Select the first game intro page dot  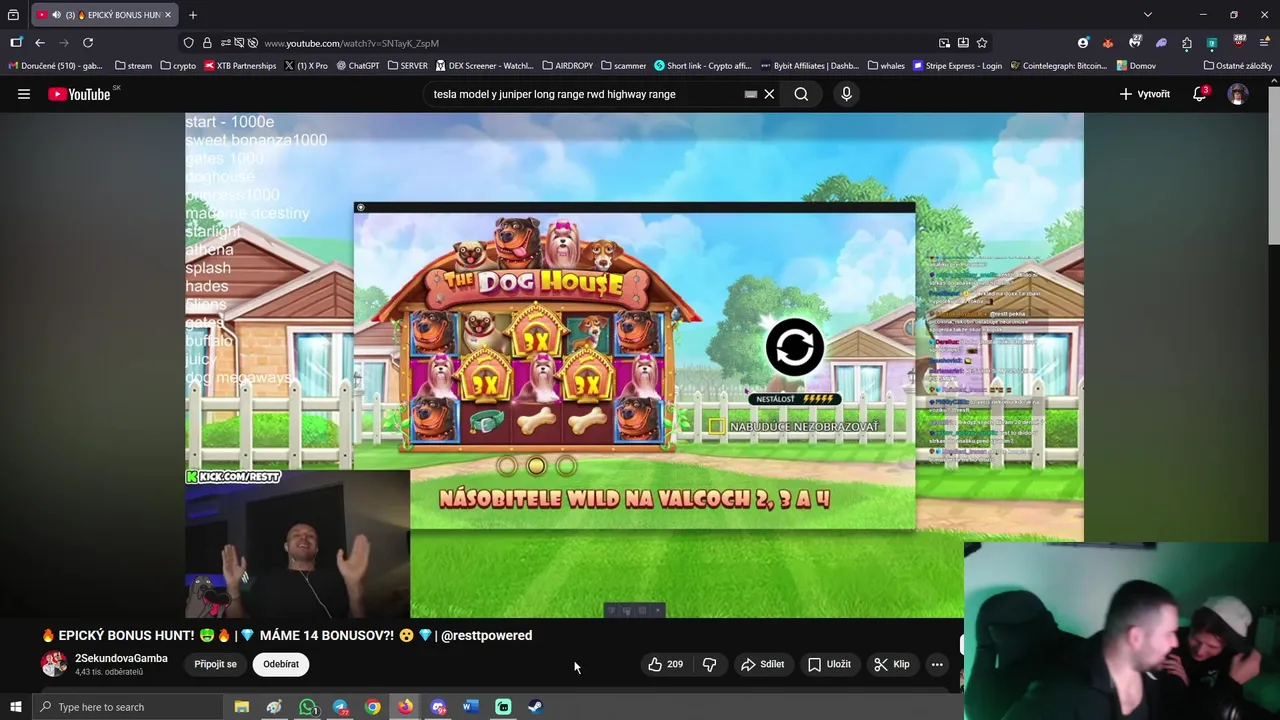tap(507, 466)
